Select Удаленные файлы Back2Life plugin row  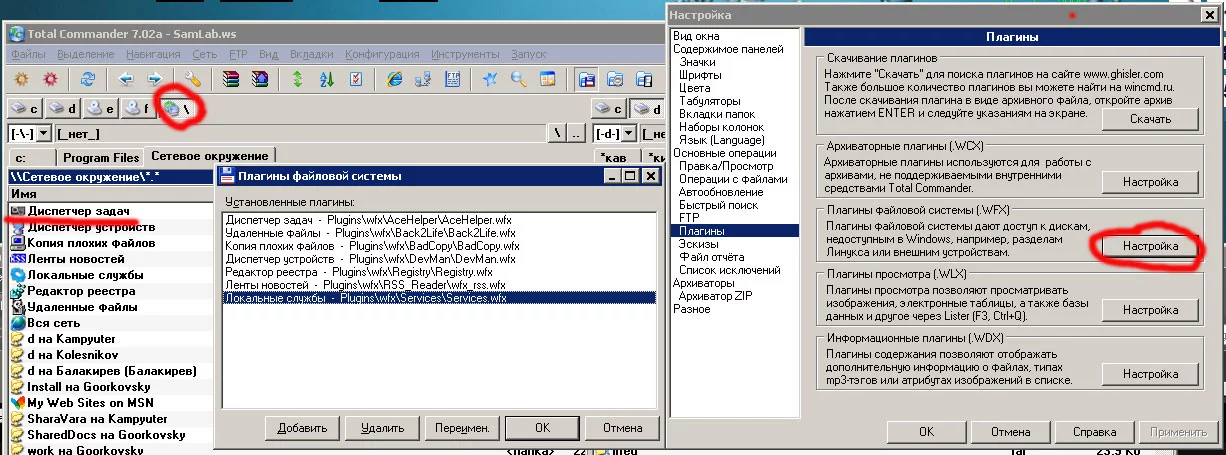pos(438,232)
